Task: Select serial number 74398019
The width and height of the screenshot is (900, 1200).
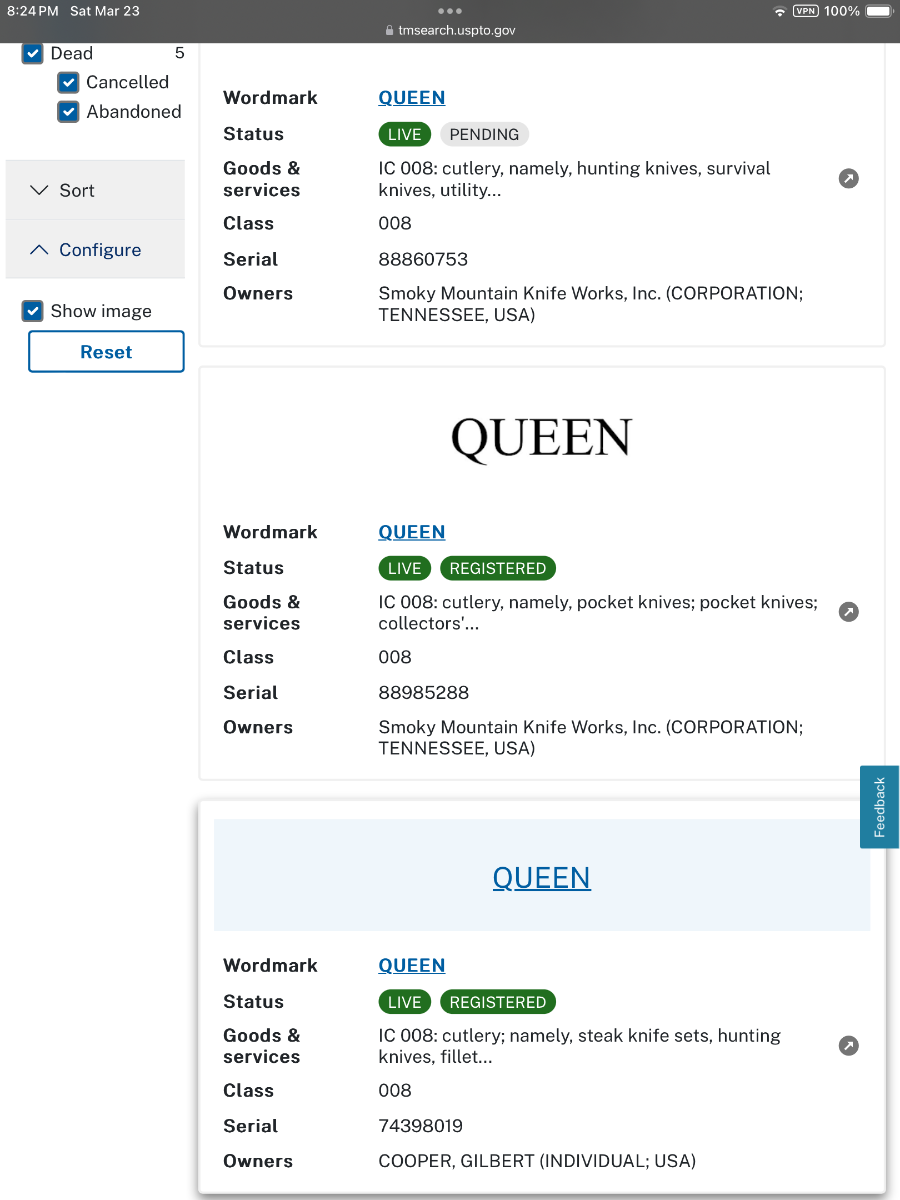Action: point(420,1126)
